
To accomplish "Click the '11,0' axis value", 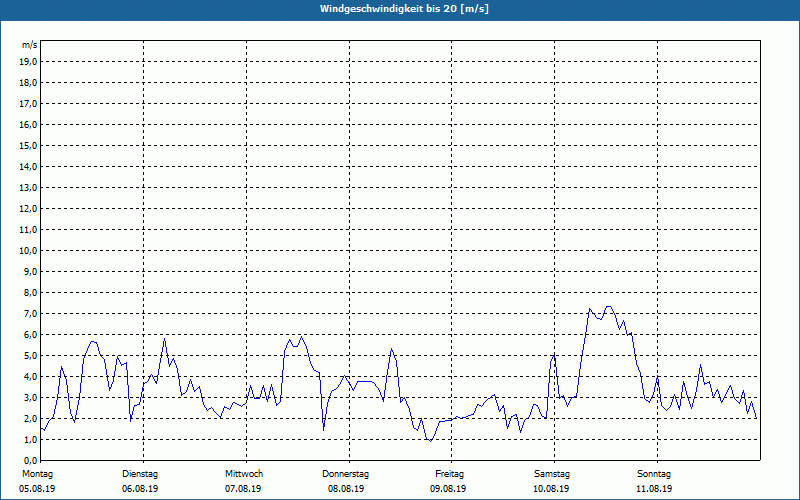I will click(x=28, y=230).
